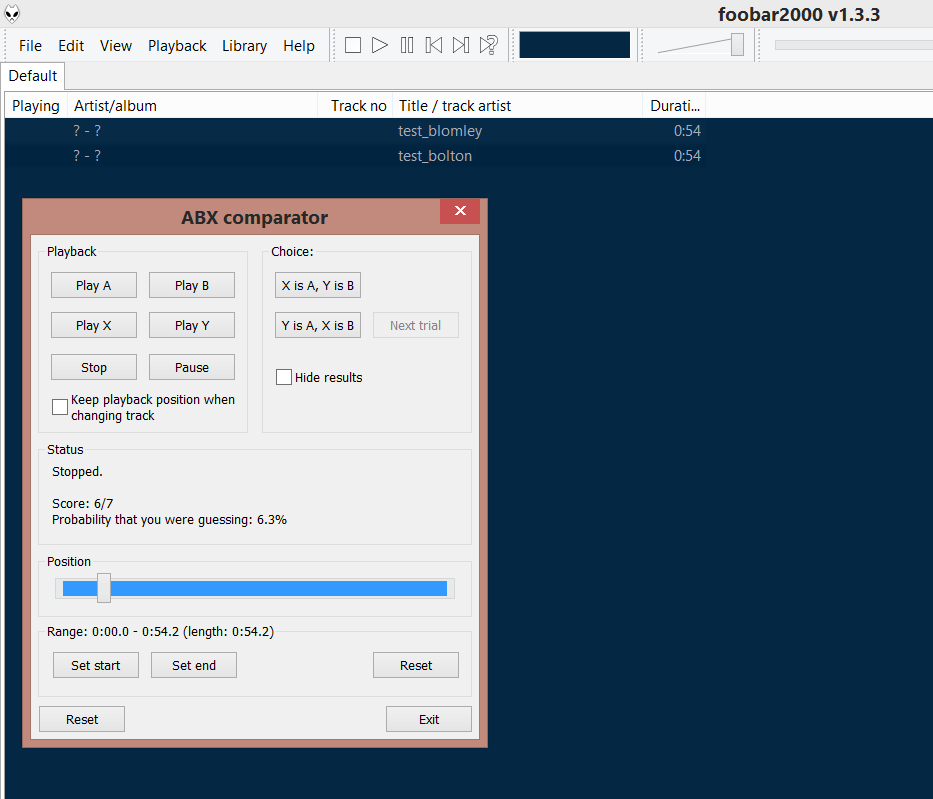Viewport: 933px width, 799px height.
Task: Click the Previous track toolbar icon
Action: (434, 45)
